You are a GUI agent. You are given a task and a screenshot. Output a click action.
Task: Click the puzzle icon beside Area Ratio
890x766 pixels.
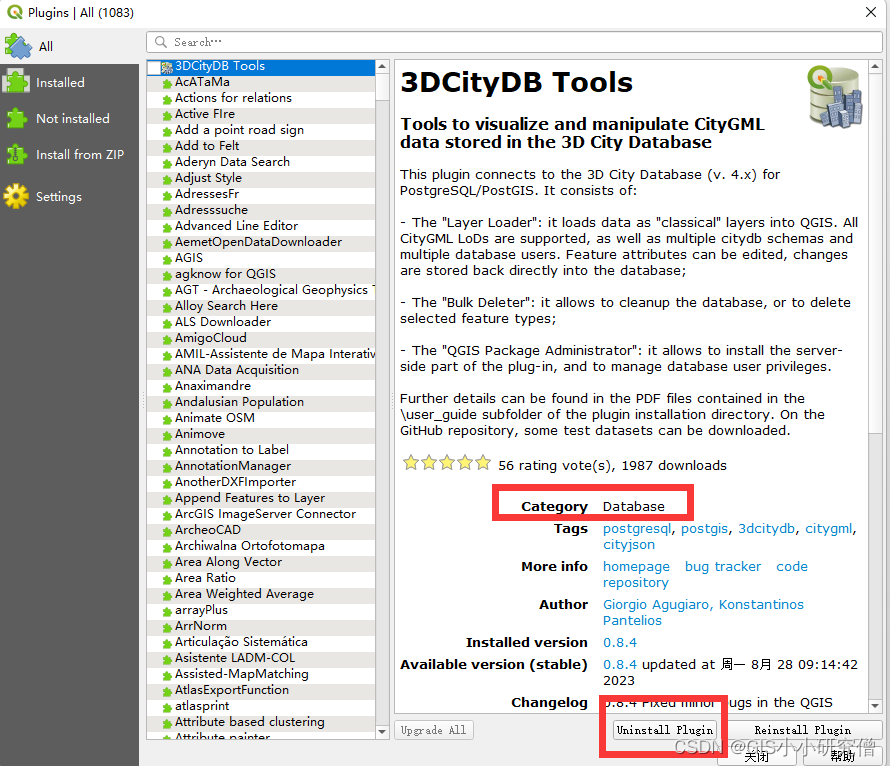(167, 580)
